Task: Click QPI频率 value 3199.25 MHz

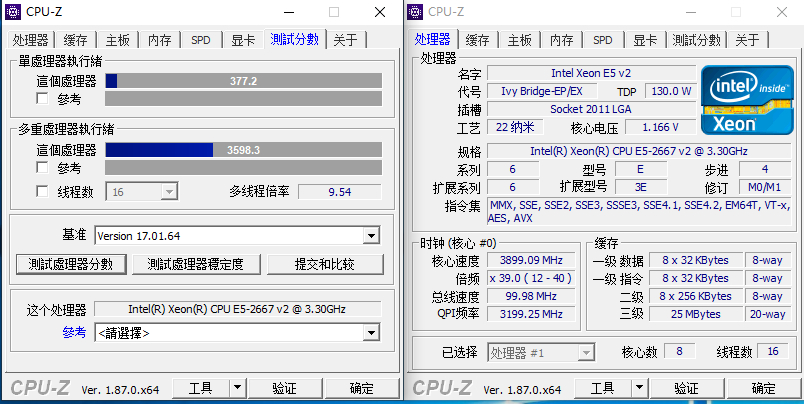Action: (x=531, y=314)
